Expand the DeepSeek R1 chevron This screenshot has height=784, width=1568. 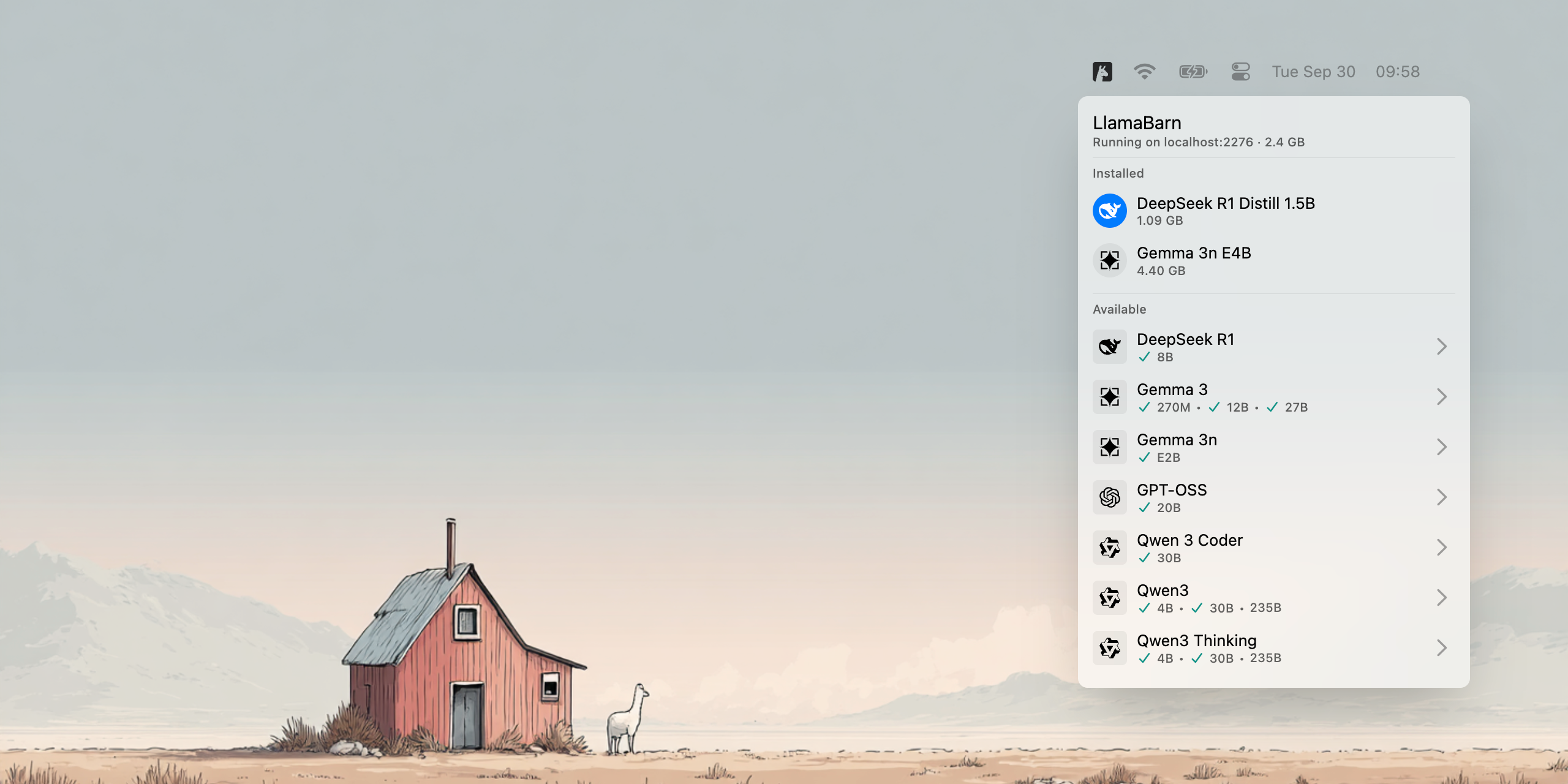[x=1442, y=347]
